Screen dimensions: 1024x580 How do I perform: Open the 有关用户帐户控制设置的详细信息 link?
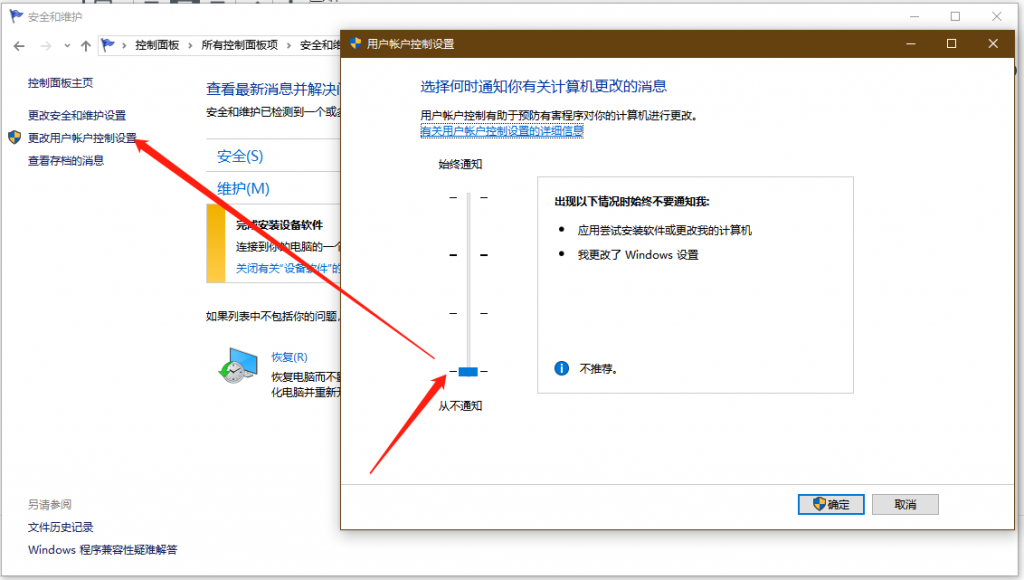point(502,130)
